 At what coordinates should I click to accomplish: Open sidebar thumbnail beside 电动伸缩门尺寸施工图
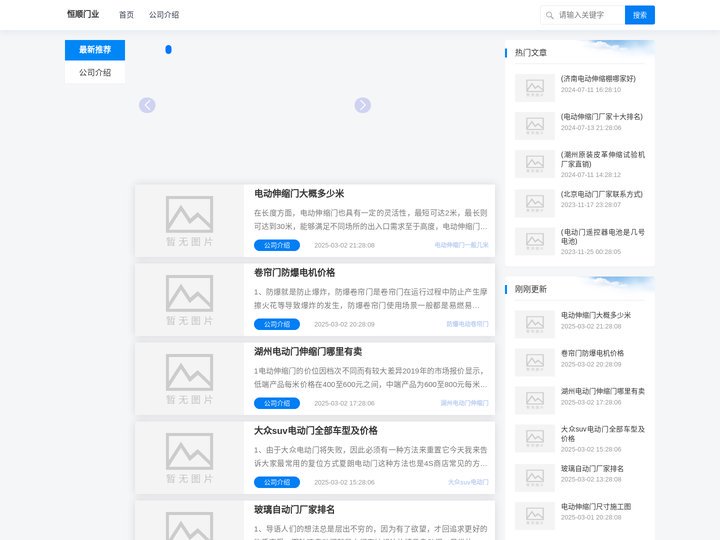534,516
